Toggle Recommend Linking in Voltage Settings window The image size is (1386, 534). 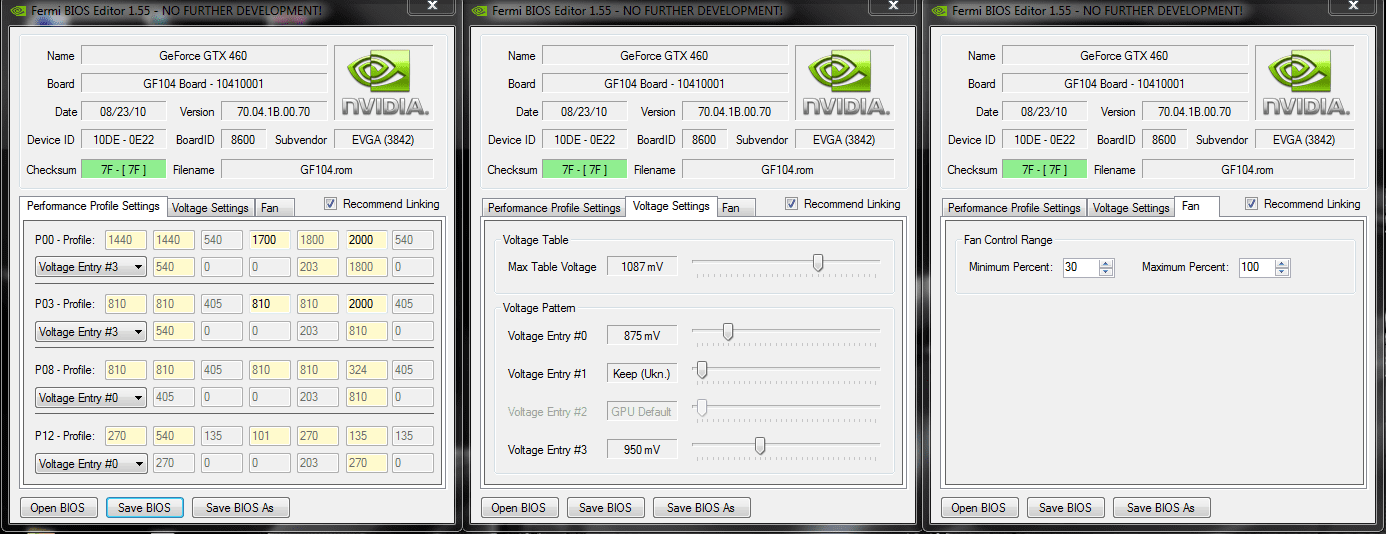(792, 204)
